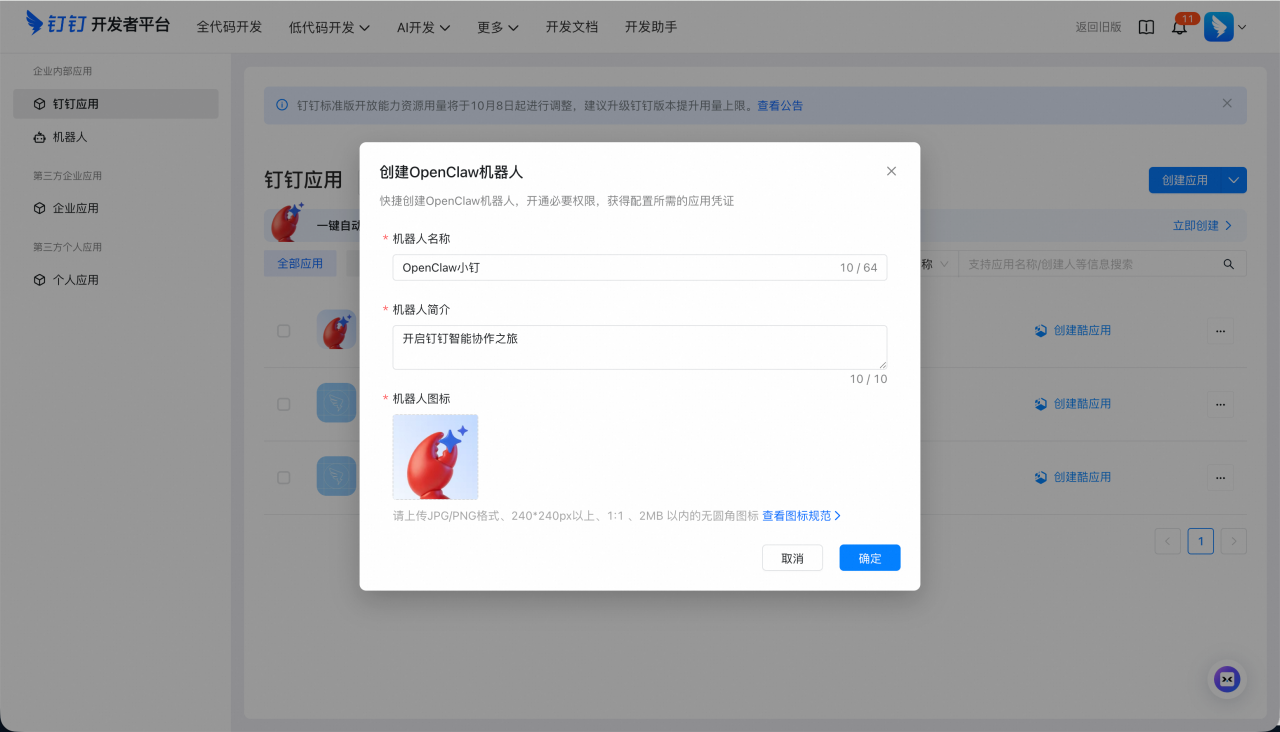Click the 取消 button in the dialog

792,558
